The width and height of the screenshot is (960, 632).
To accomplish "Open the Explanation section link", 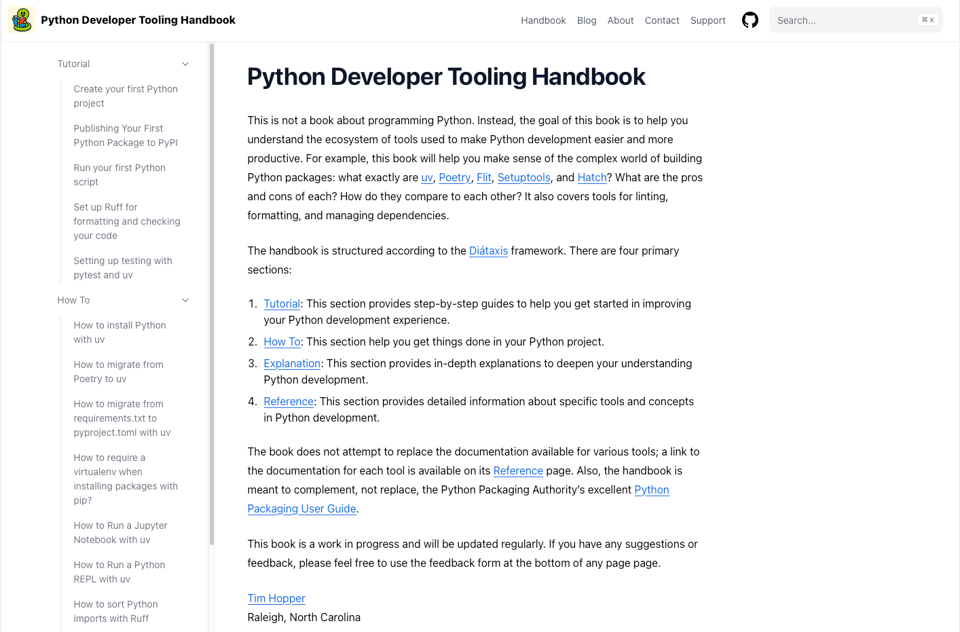I will [292, 363].
